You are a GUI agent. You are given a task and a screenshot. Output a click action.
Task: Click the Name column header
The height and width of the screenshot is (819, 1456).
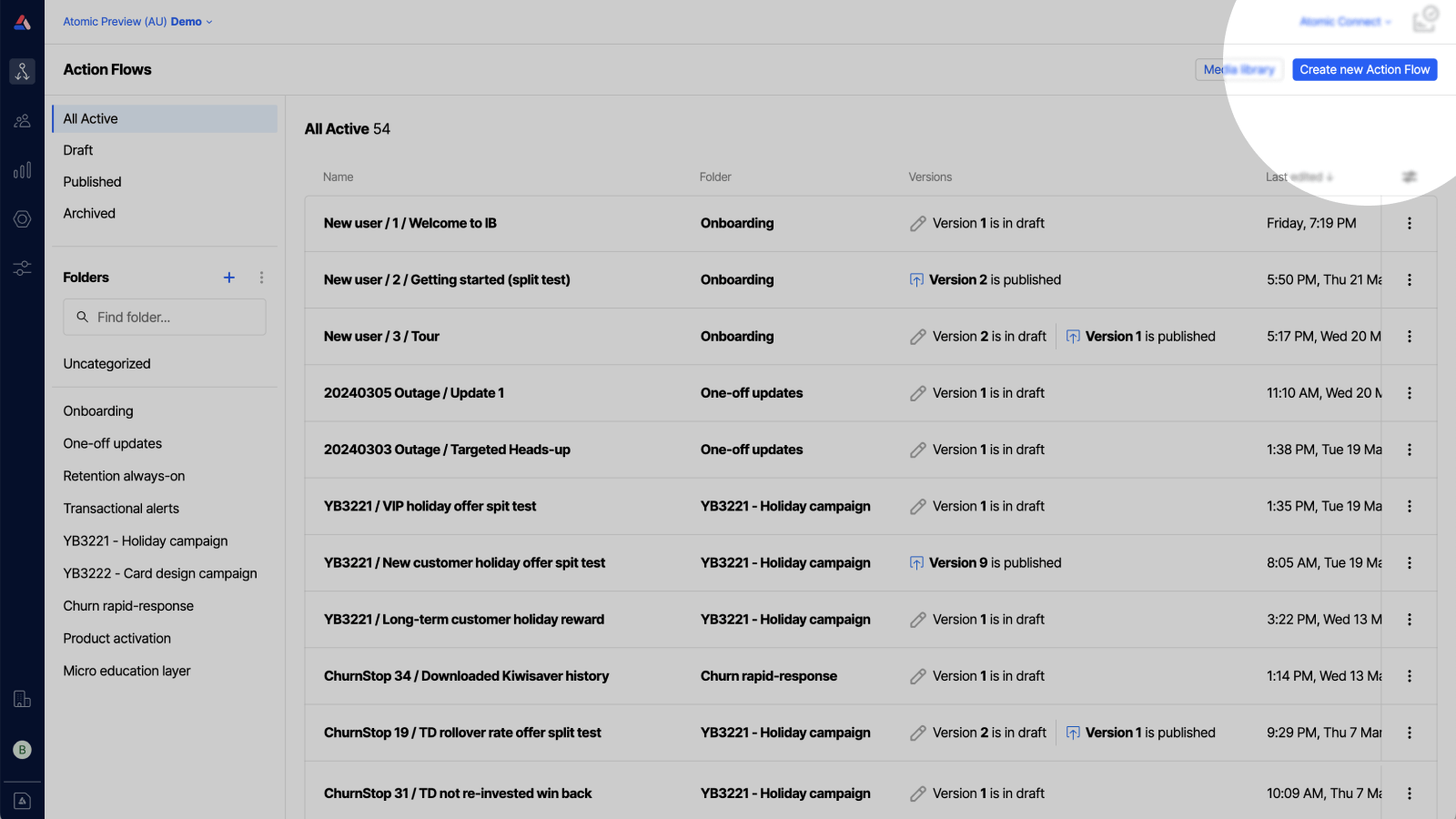click(339, 177)
